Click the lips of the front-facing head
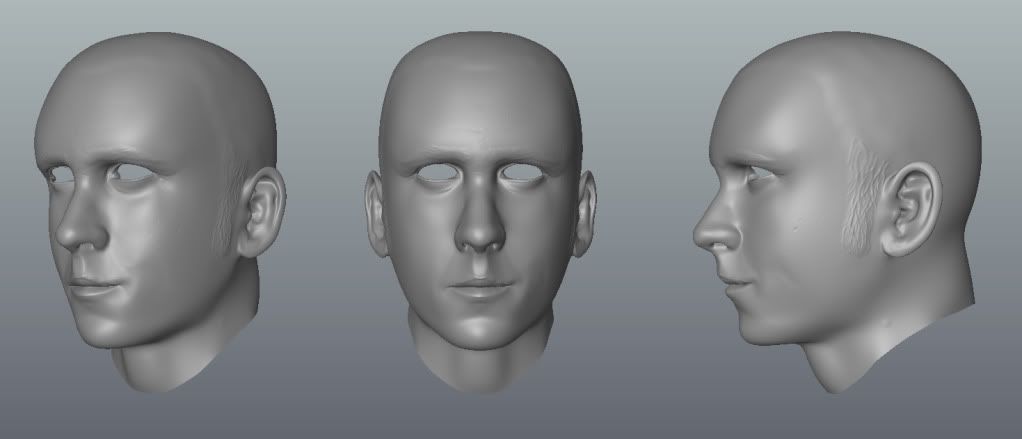Image resolution: width=1022 pixels, height=439 pixels. 480,286
